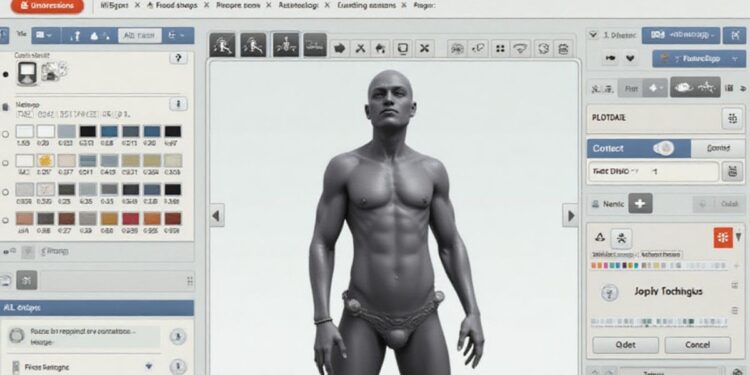Select the radio button for first swatch row
The height and width of the screenshot is (375, 750).
click(x=6, y=134)
